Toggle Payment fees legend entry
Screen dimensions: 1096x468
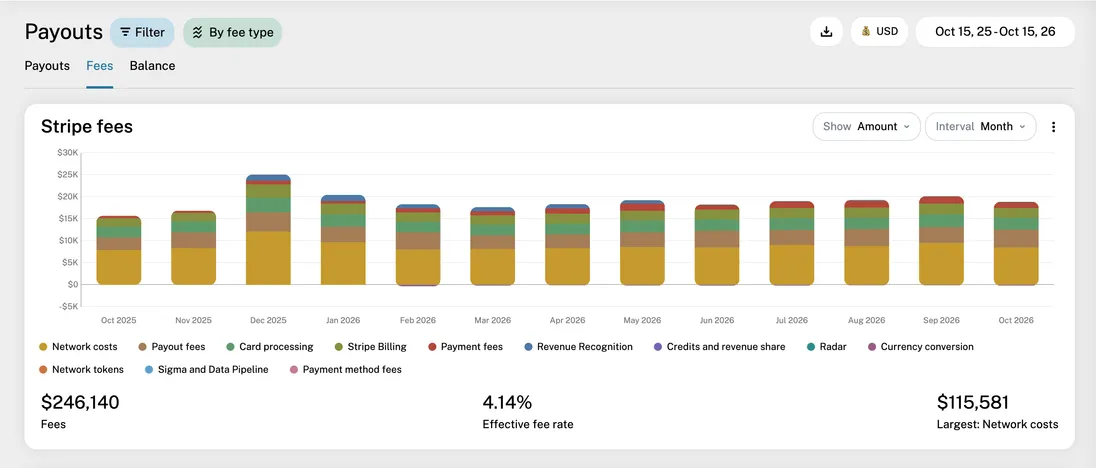(465, 346)
